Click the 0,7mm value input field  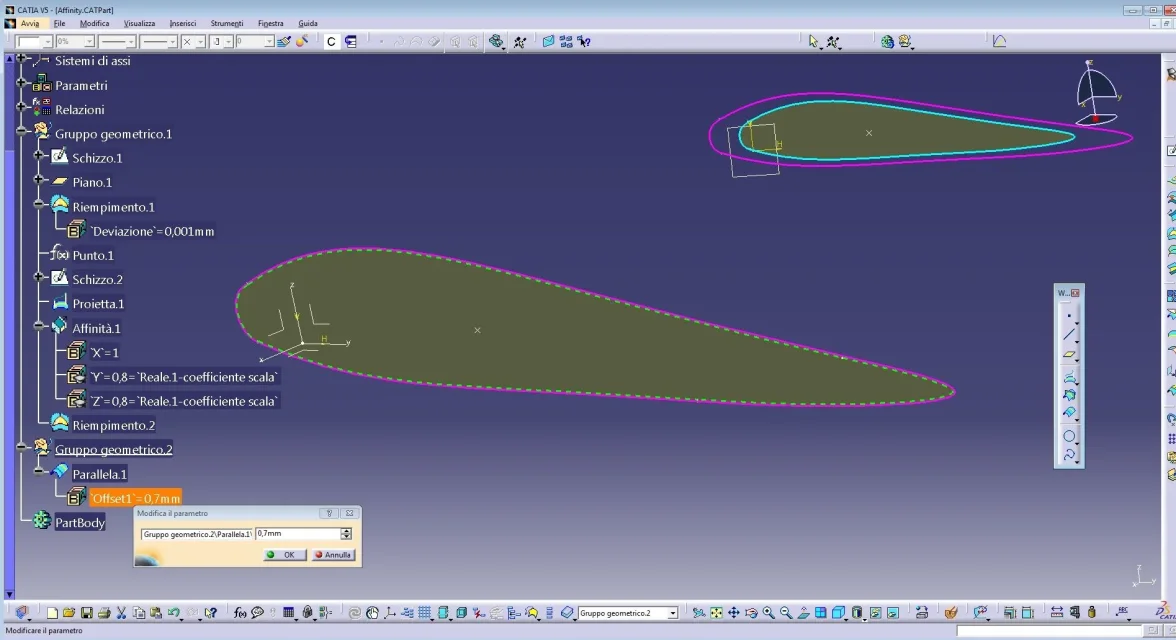[298, 533]
